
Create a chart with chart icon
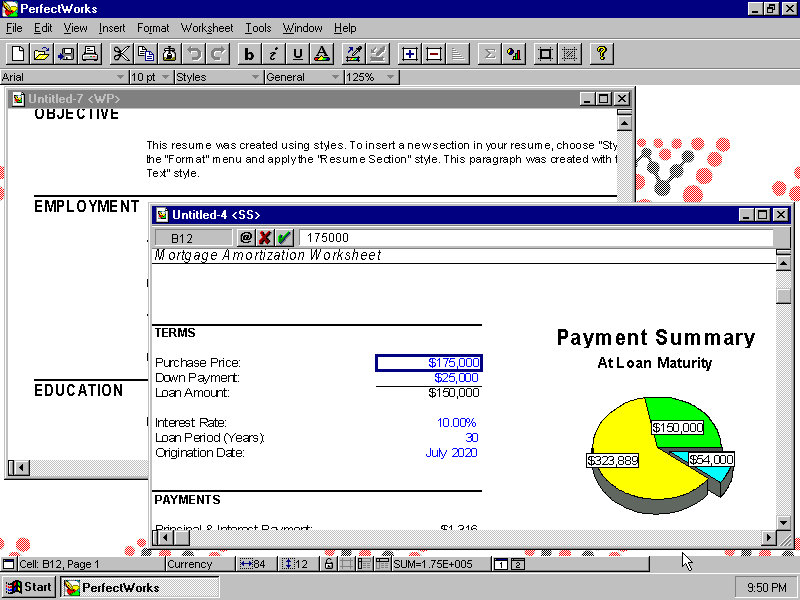(x=514, y=54)
